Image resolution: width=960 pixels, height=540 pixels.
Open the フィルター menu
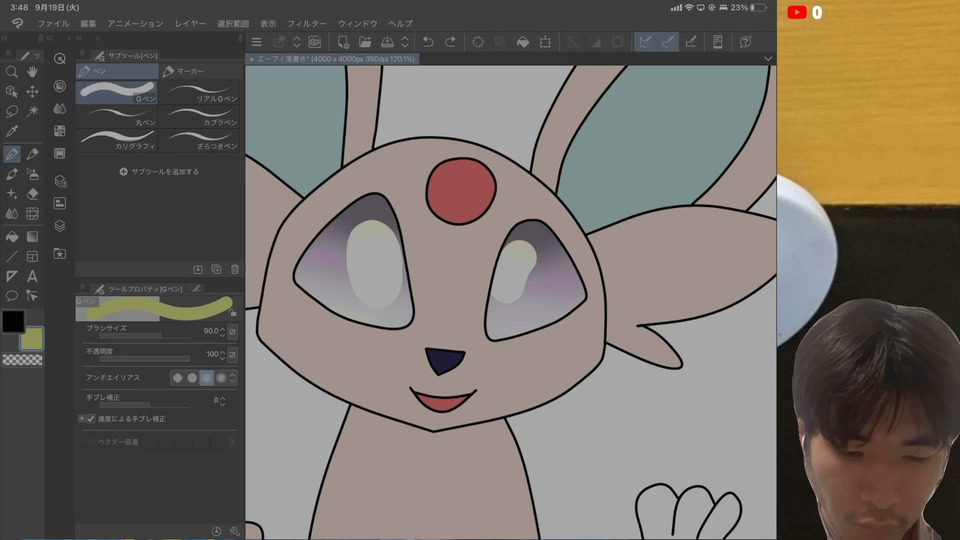point(306,23)
